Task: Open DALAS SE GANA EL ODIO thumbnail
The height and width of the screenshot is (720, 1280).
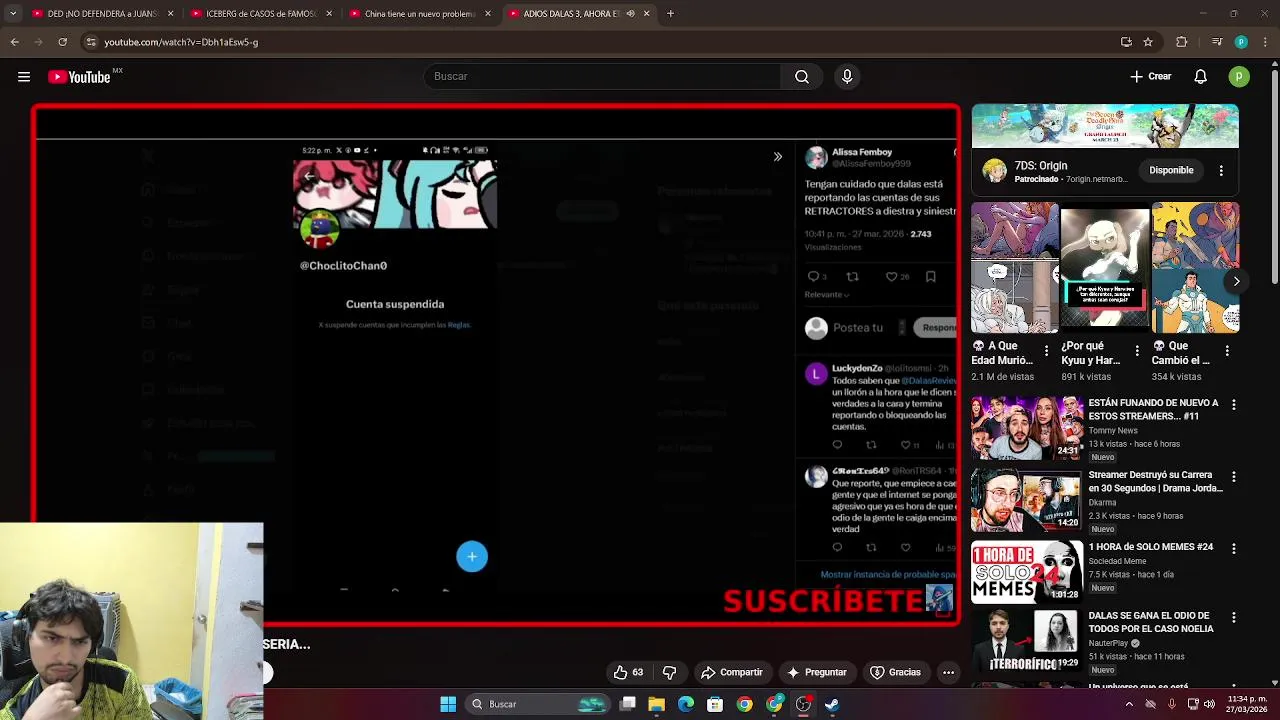Action: pos(1027,641)
